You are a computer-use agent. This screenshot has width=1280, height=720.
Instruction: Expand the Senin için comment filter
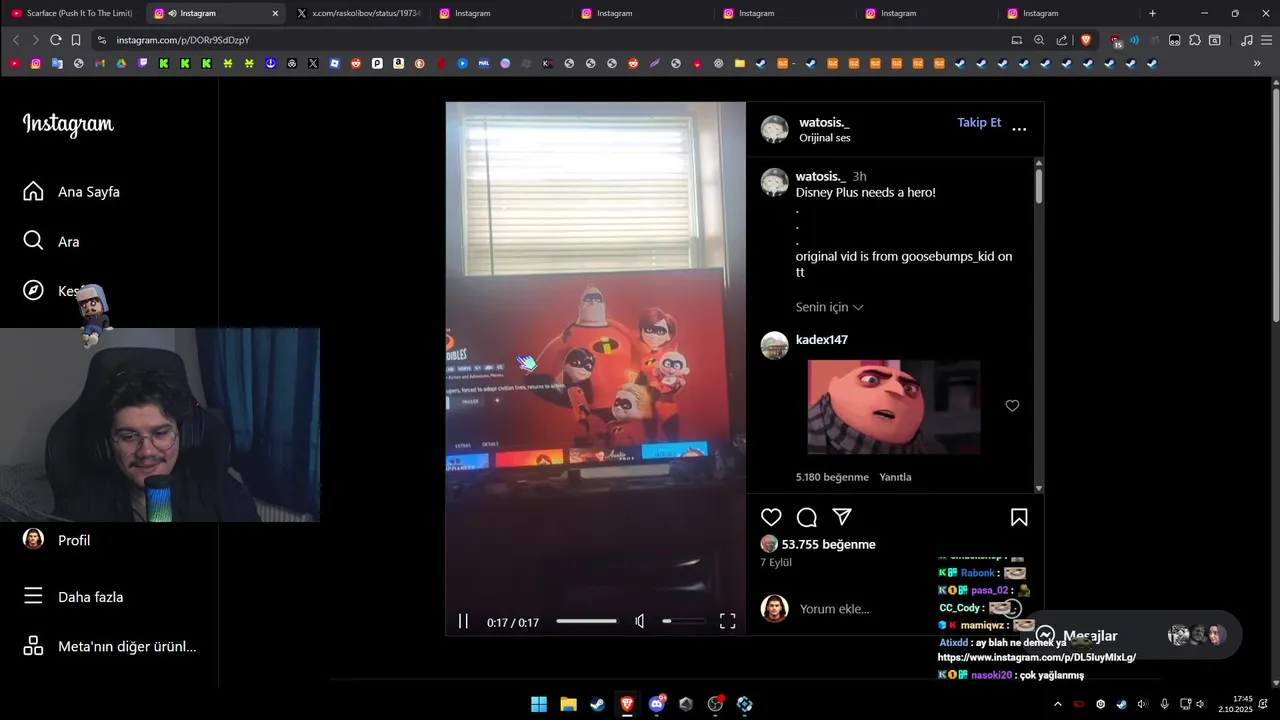829,307
